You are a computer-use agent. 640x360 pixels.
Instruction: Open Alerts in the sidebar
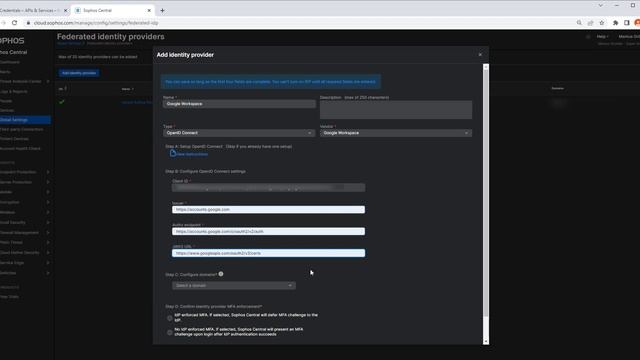click(x=5, y=72)
